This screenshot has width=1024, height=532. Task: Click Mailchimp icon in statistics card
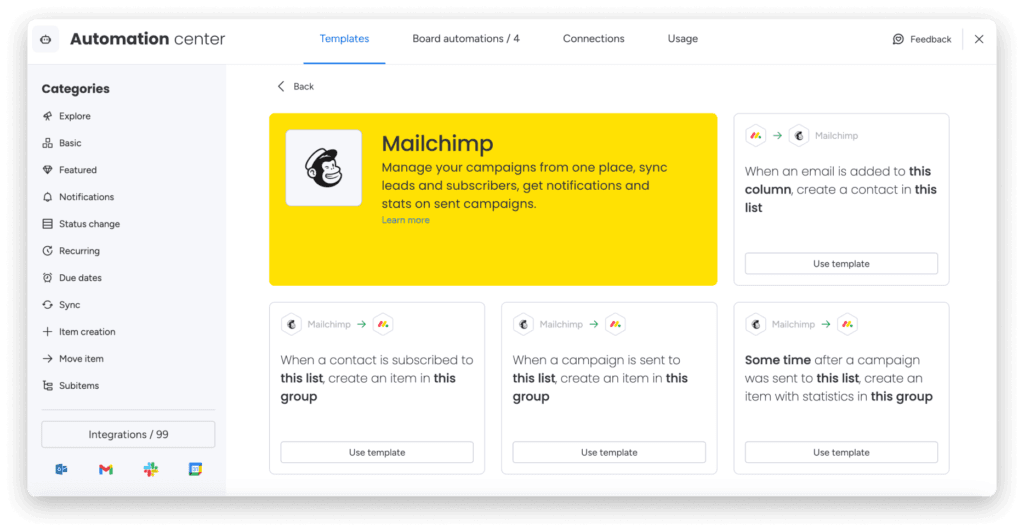756,324
